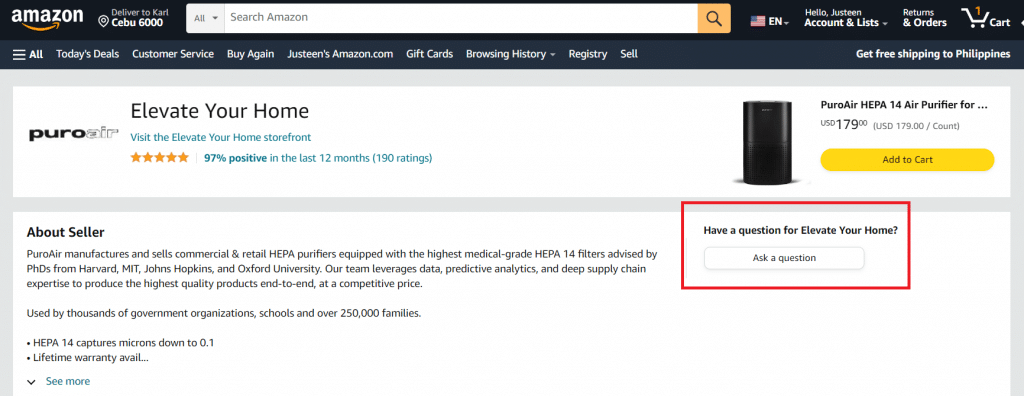Click the US flag language icon
The width and height of the screenshot is (1024, 396).
click(758, 22)
